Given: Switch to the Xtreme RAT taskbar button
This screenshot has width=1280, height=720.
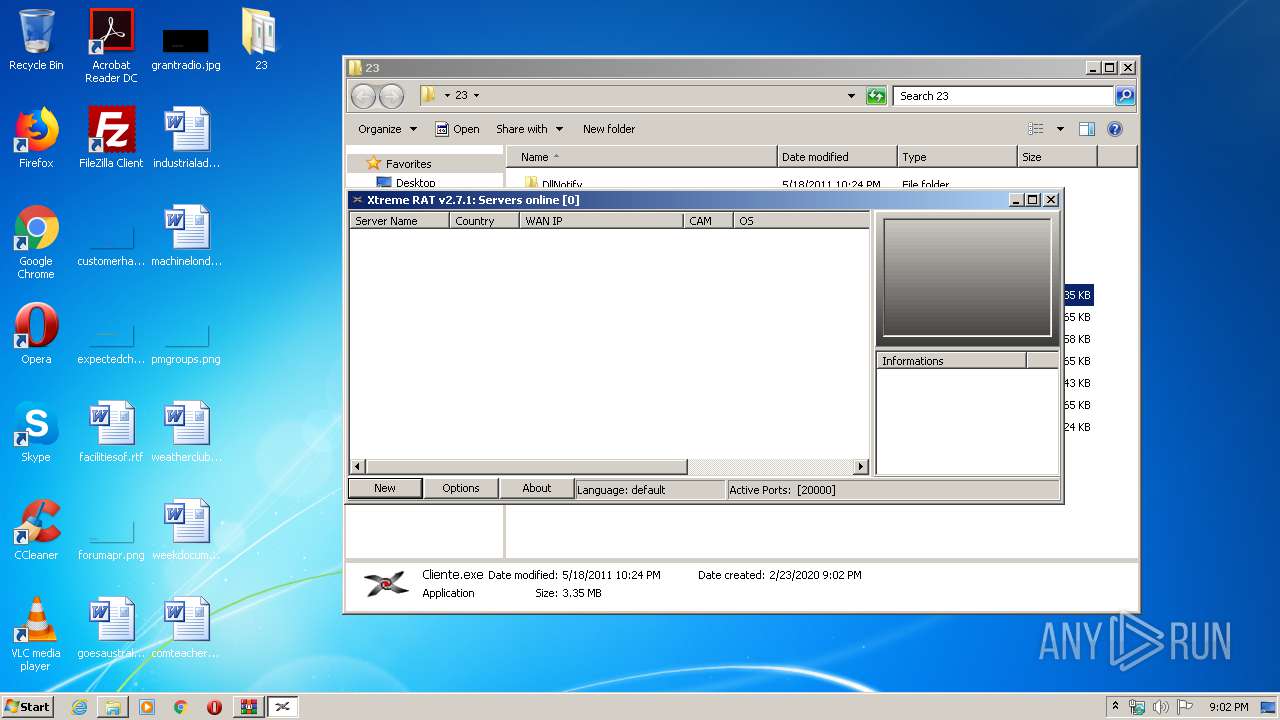Looking at the screenshot, I should (x=282, y=707).
